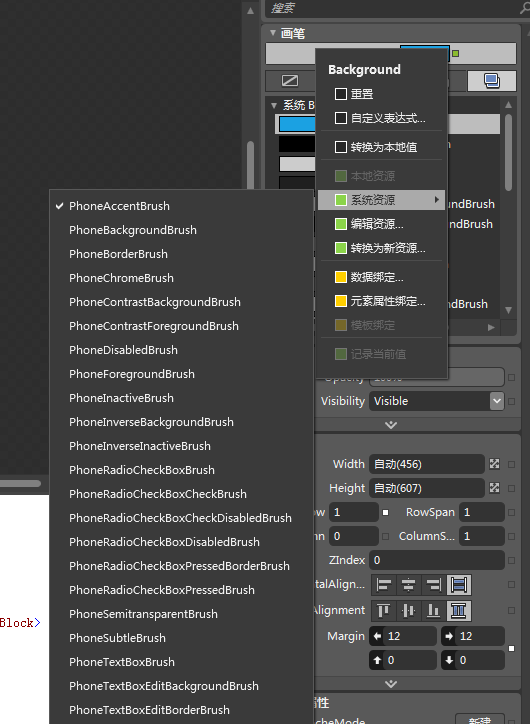Choose horizontal stretch alignment
Image resolution: width=530 pixels, height=724 pixels.
click(459, 585)
